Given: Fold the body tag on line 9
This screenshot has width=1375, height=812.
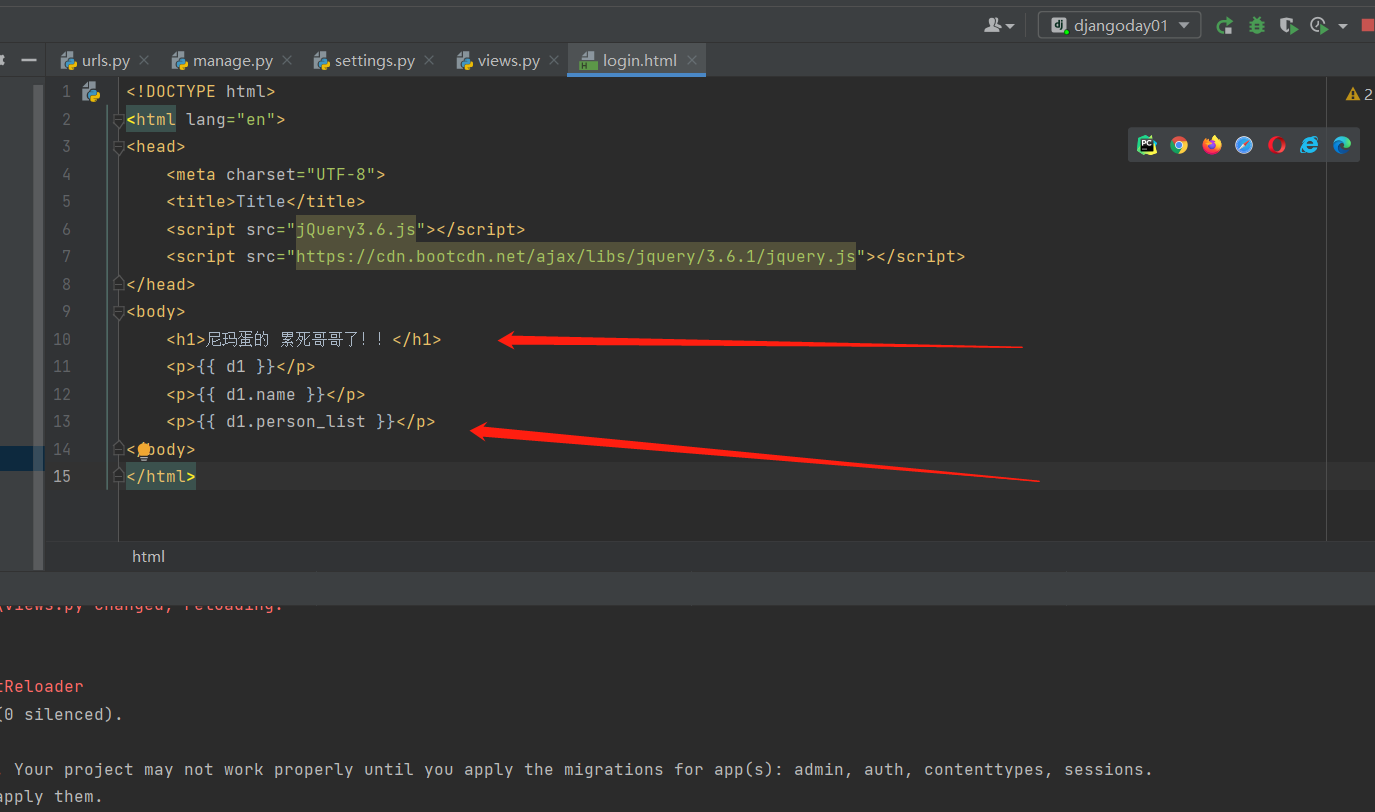Looking at the screenshot, I should [x=119, y=312].
